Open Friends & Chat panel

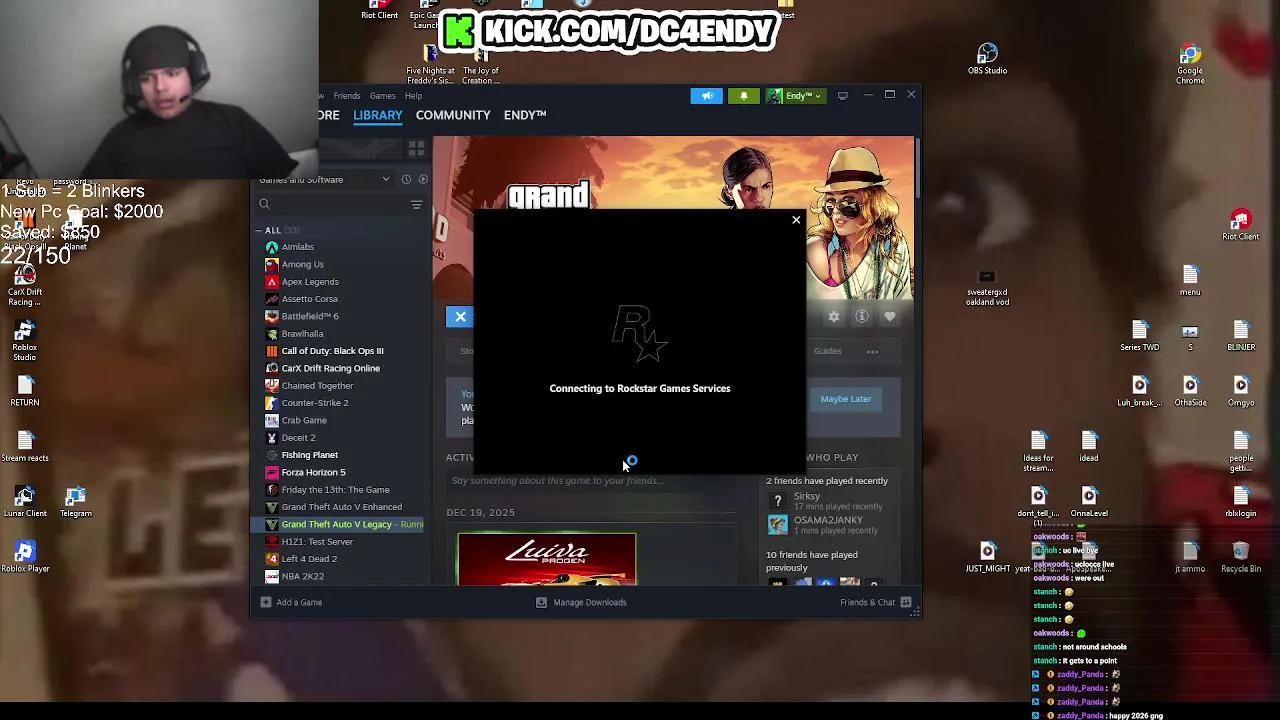876,602
